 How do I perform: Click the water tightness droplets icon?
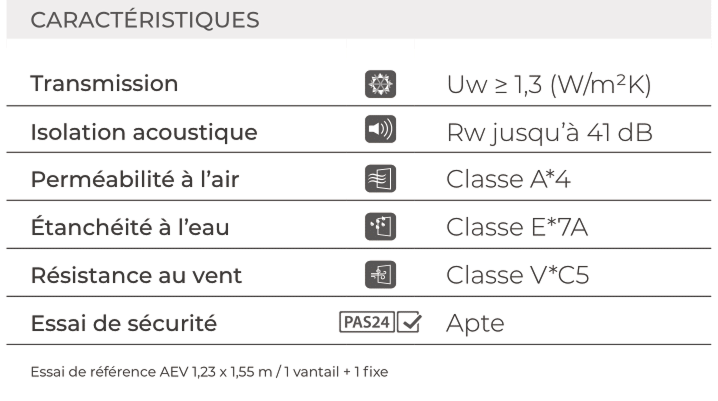380,227
